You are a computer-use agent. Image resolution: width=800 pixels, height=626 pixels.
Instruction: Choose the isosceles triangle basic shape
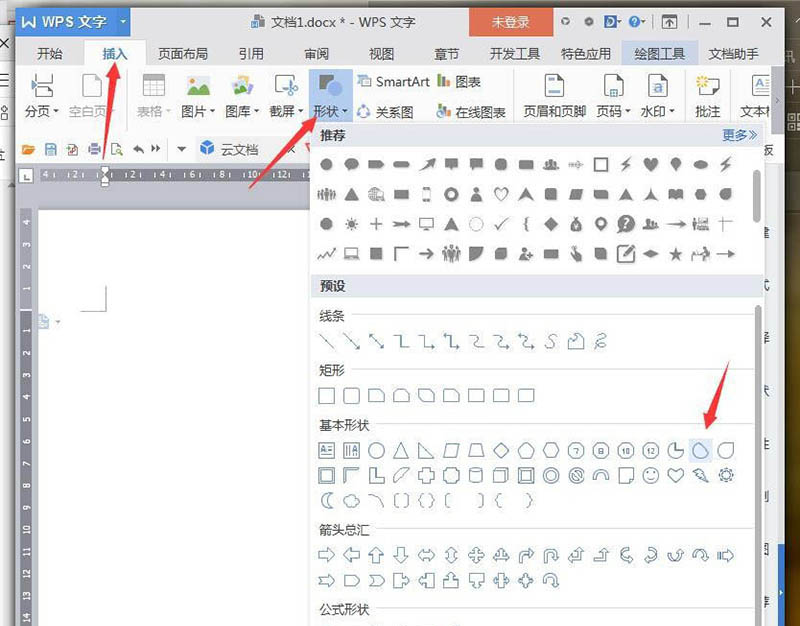(x=401, y=450)
